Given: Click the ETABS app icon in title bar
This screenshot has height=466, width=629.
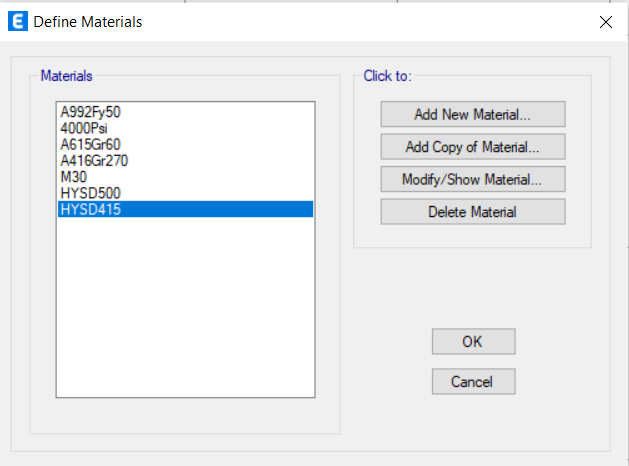Looking at the screenshot, I should [x=18, y=21].
